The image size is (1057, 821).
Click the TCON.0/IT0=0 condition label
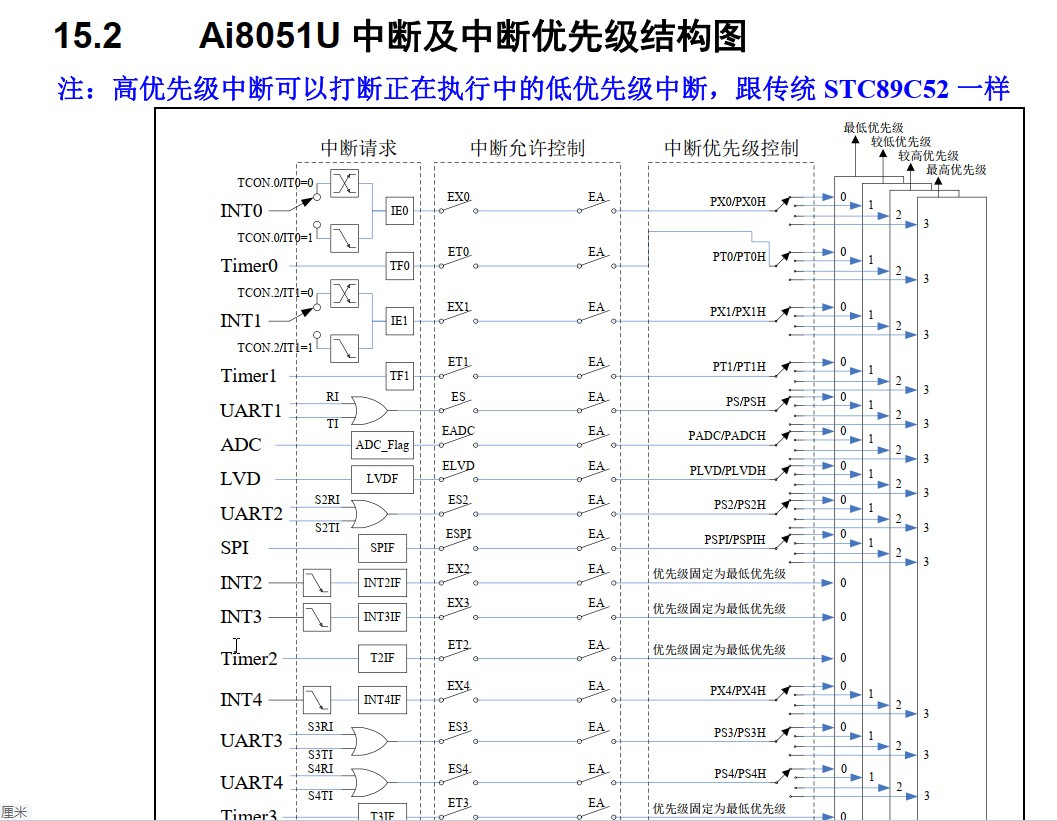tap(275, 183)
